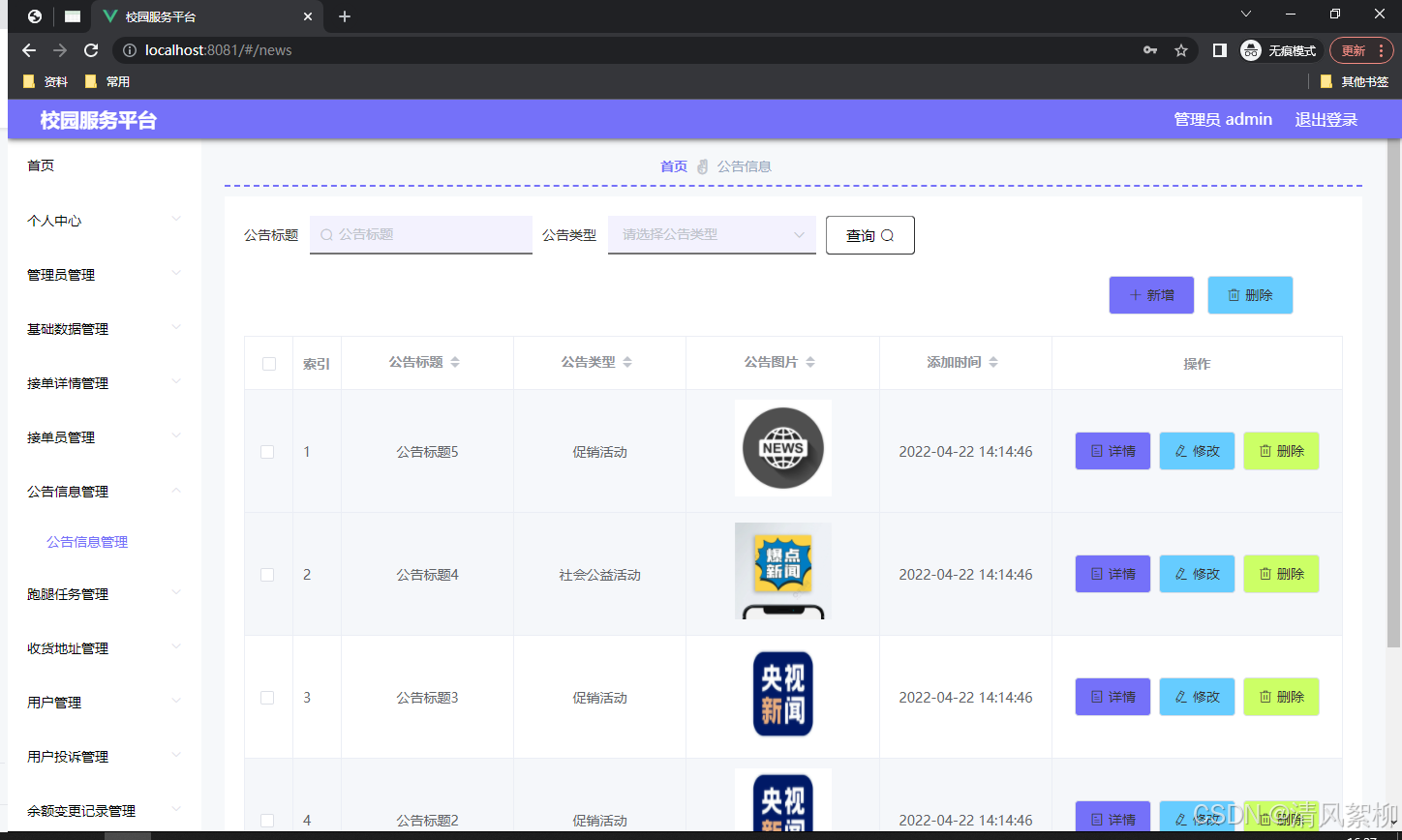Click 删除 for 公告标题4

tap(1281, 574)
